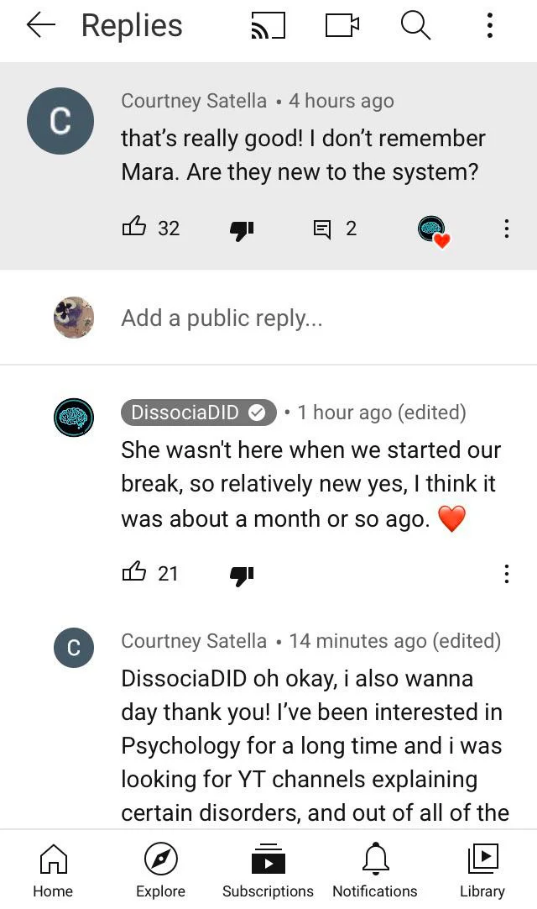The width and height of the screenshot is (537, 909).
Task: Open search with the magnifier icon
Action: click(x=416, y=26)
